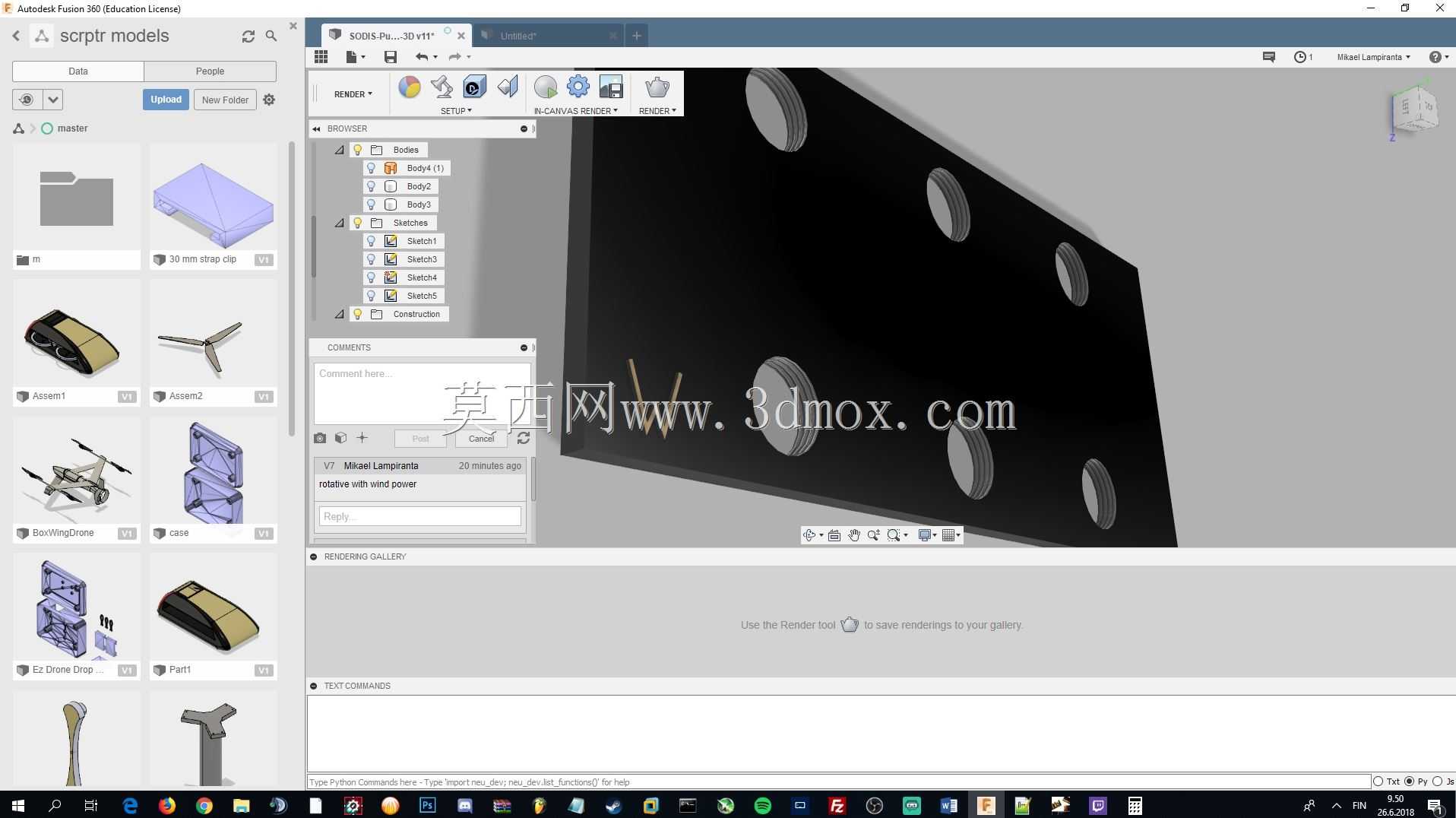The image size is (1456, 818).
Task: Undo the last action
Action: tap(422, 57)
